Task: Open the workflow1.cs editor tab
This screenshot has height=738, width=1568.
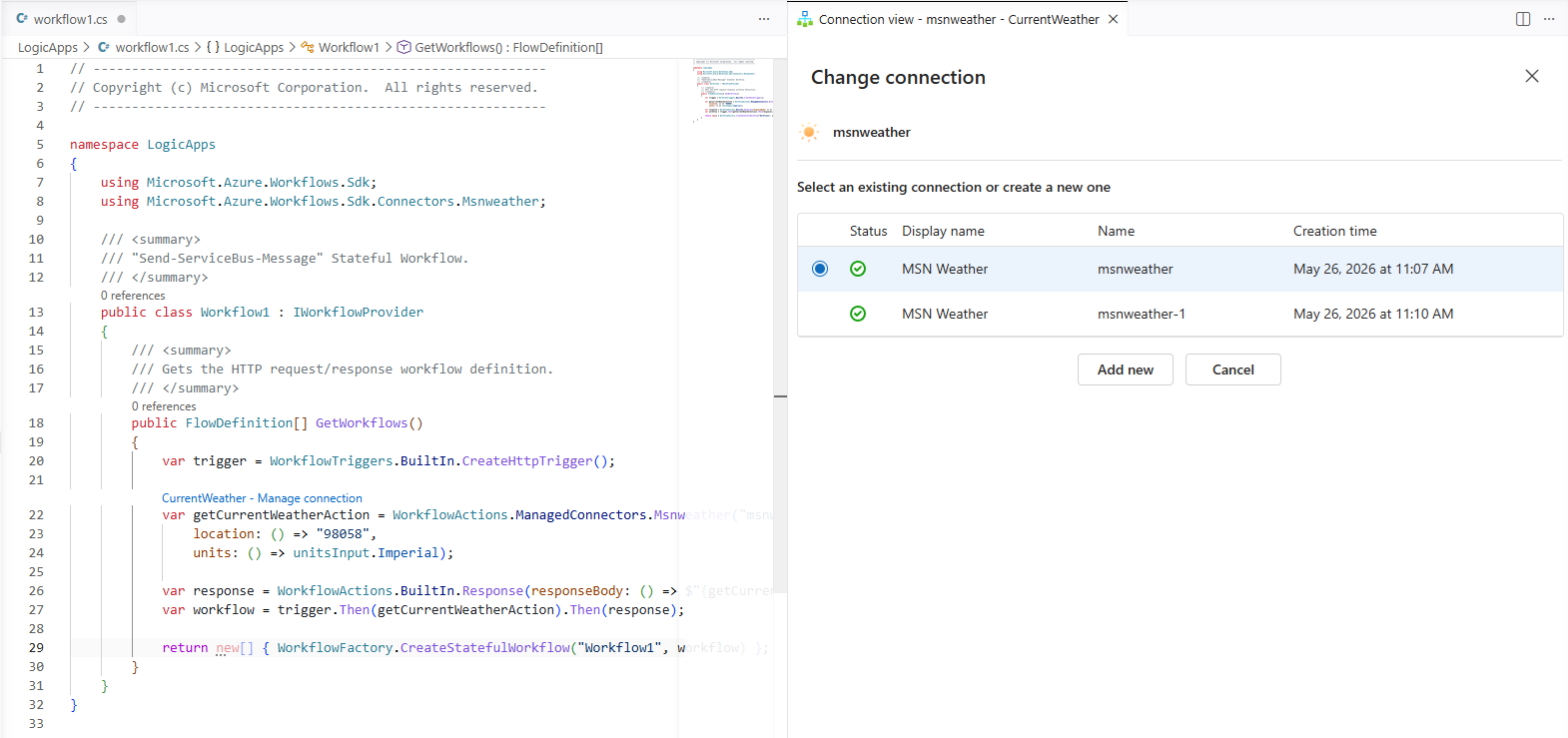Action: click(70, 19)
